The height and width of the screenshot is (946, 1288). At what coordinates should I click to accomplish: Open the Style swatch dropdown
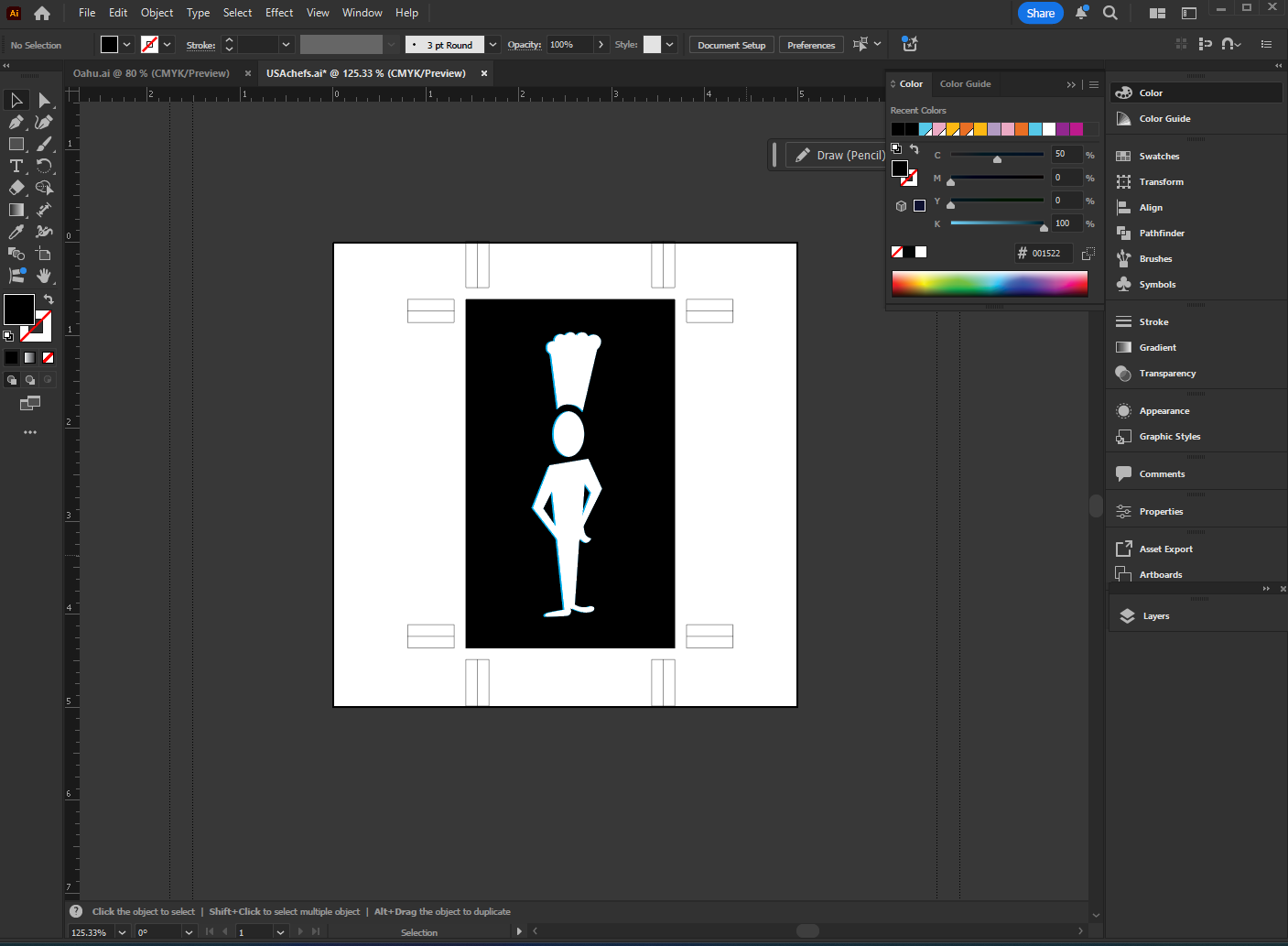(x=670, y=45)
